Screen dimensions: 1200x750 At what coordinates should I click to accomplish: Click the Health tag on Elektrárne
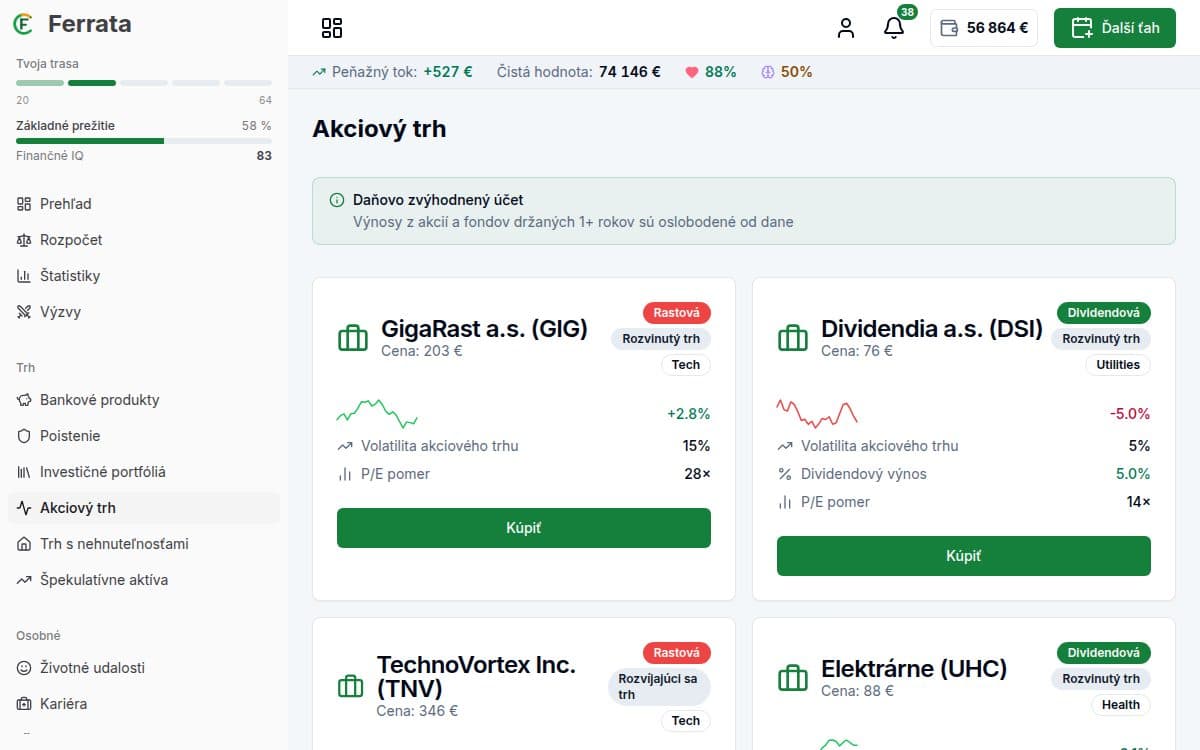point(1121,705)
